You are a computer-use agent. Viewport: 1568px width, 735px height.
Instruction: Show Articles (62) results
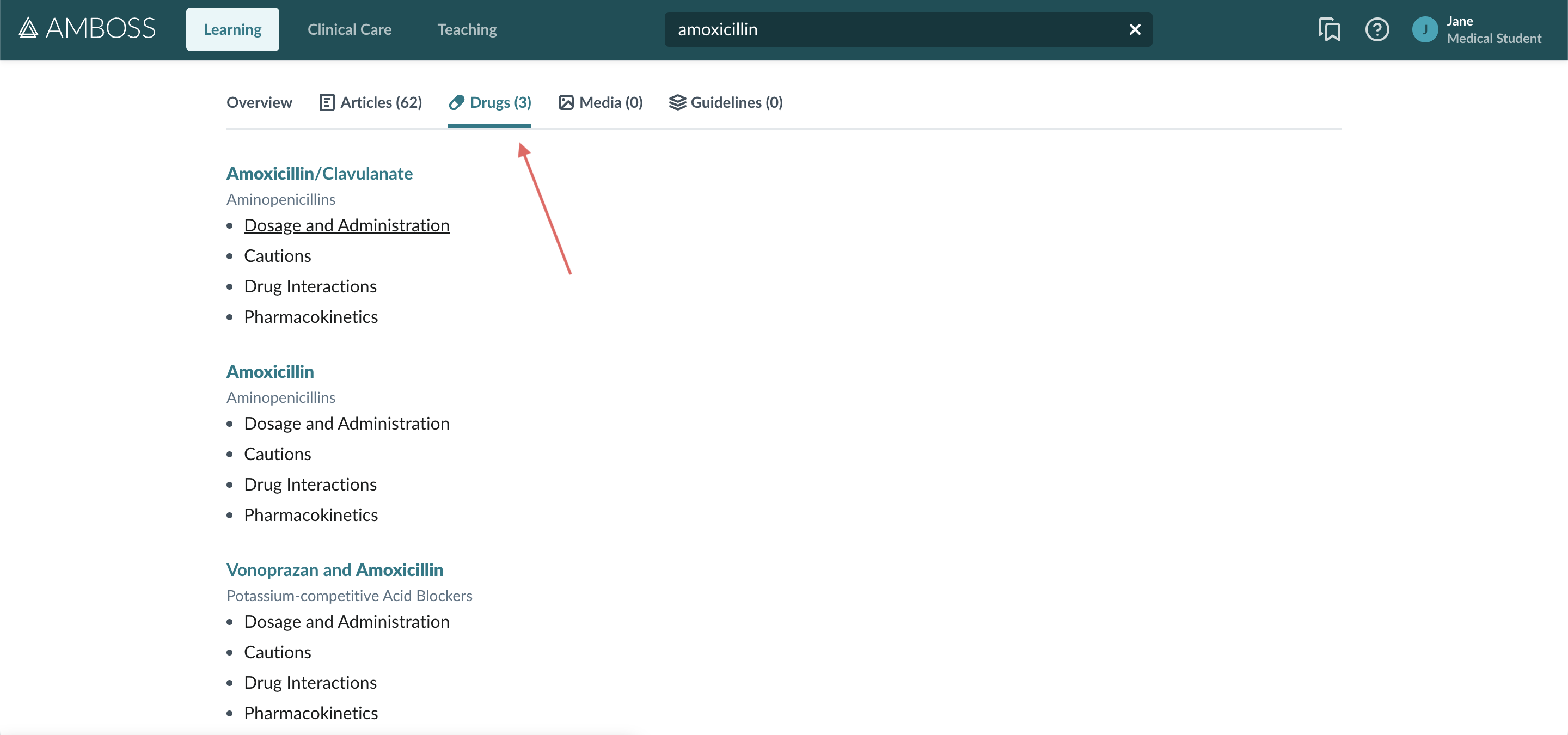pyautogui.click(x=371, y=102)
